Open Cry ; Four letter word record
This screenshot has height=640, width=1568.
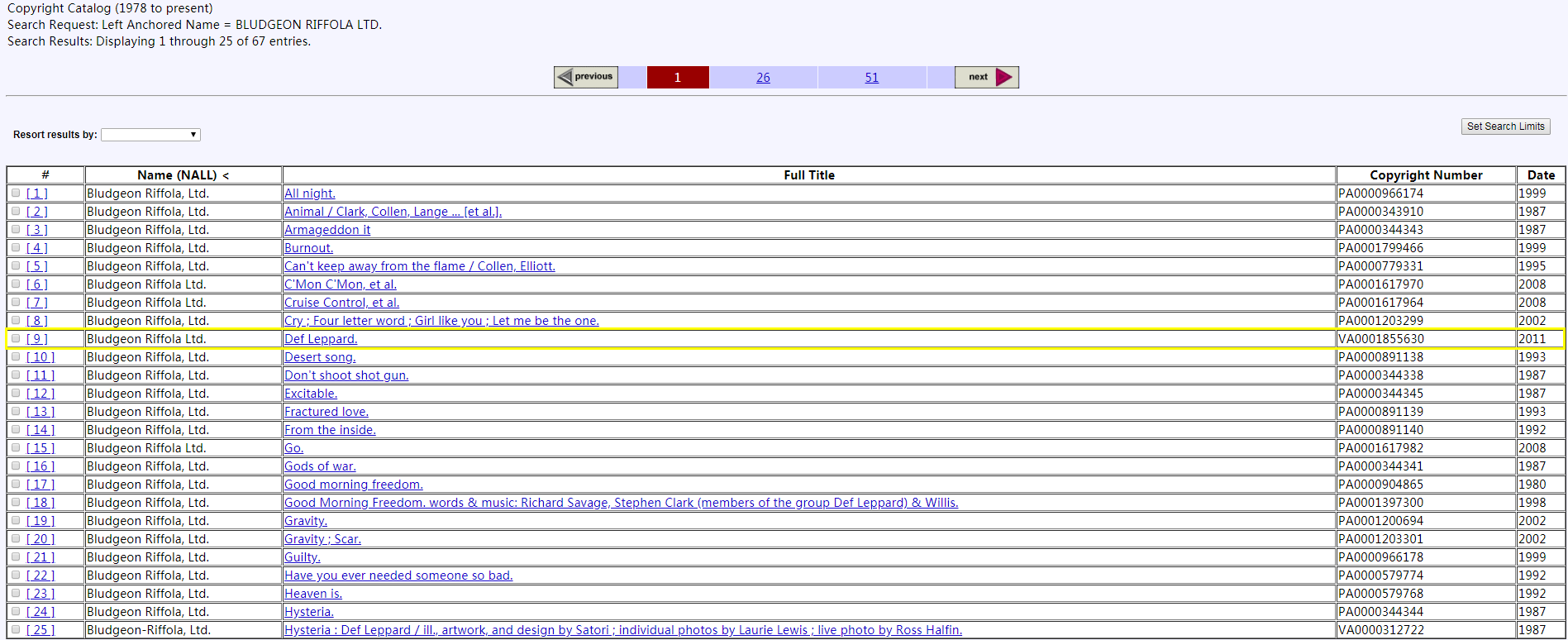442,321
